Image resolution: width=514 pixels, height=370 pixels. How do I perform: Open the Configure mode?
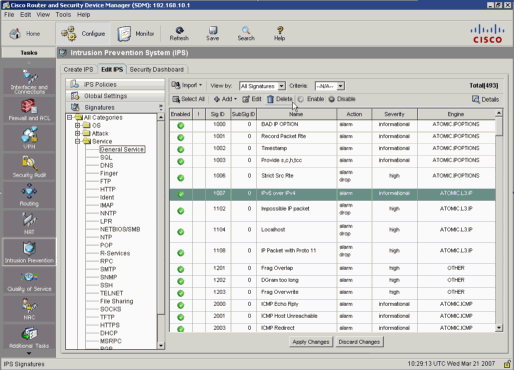pos(83,34)
